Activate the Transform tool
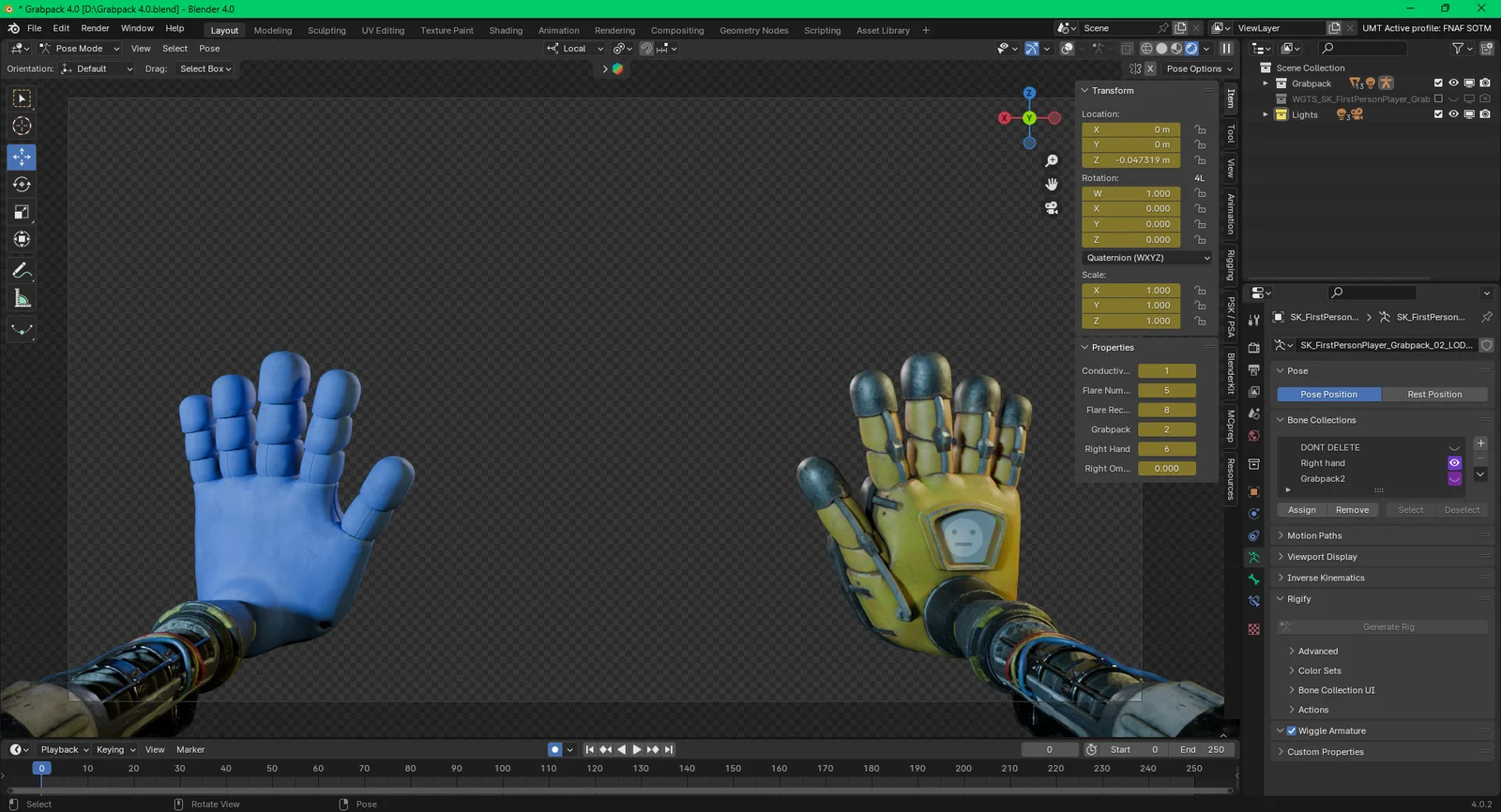 point(22,239)
